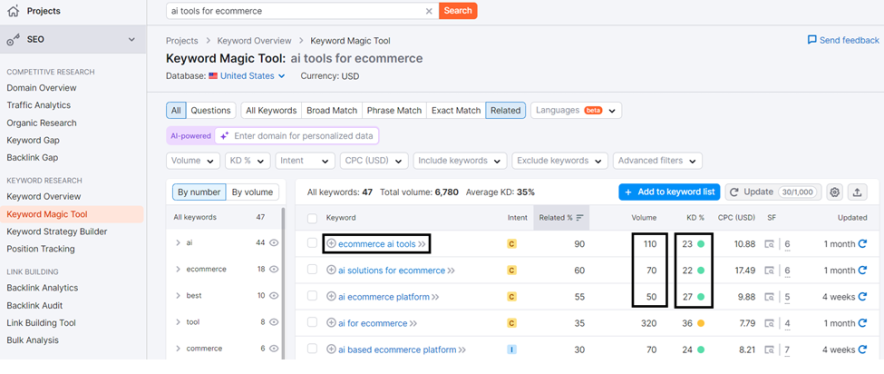
Task: Tick checkbox for 'ai ecommerce platform'
Action: [312, 296]
